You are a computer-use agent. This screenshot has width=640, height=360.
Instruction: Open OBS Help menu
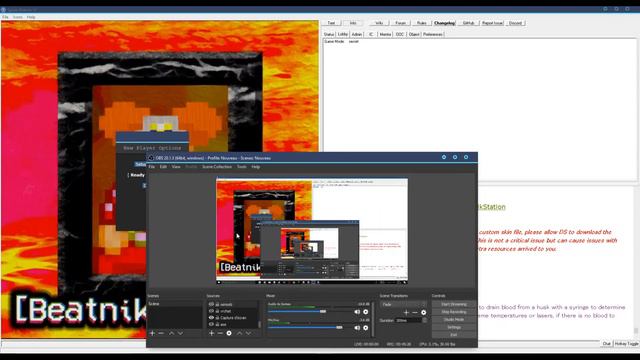256,167
